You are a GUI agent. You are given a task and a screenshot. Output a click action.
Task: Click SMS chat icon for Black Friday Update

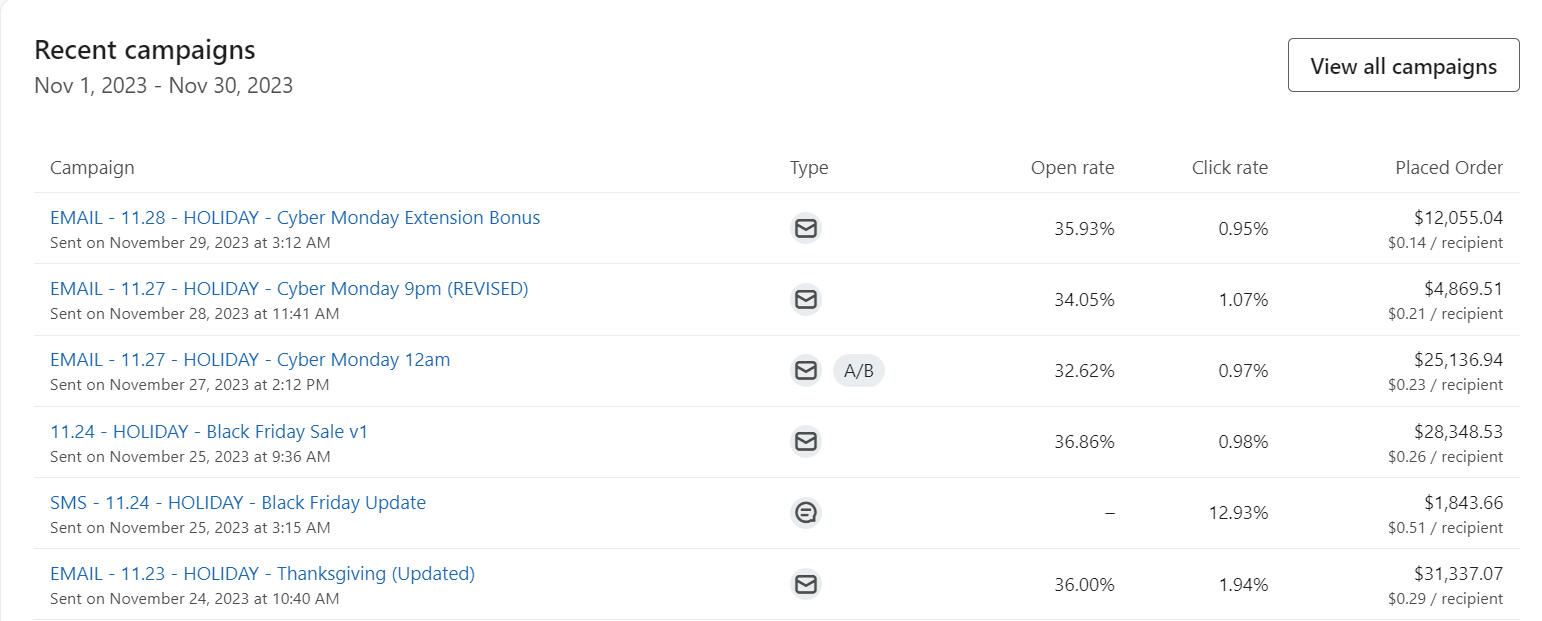(806, 513)
